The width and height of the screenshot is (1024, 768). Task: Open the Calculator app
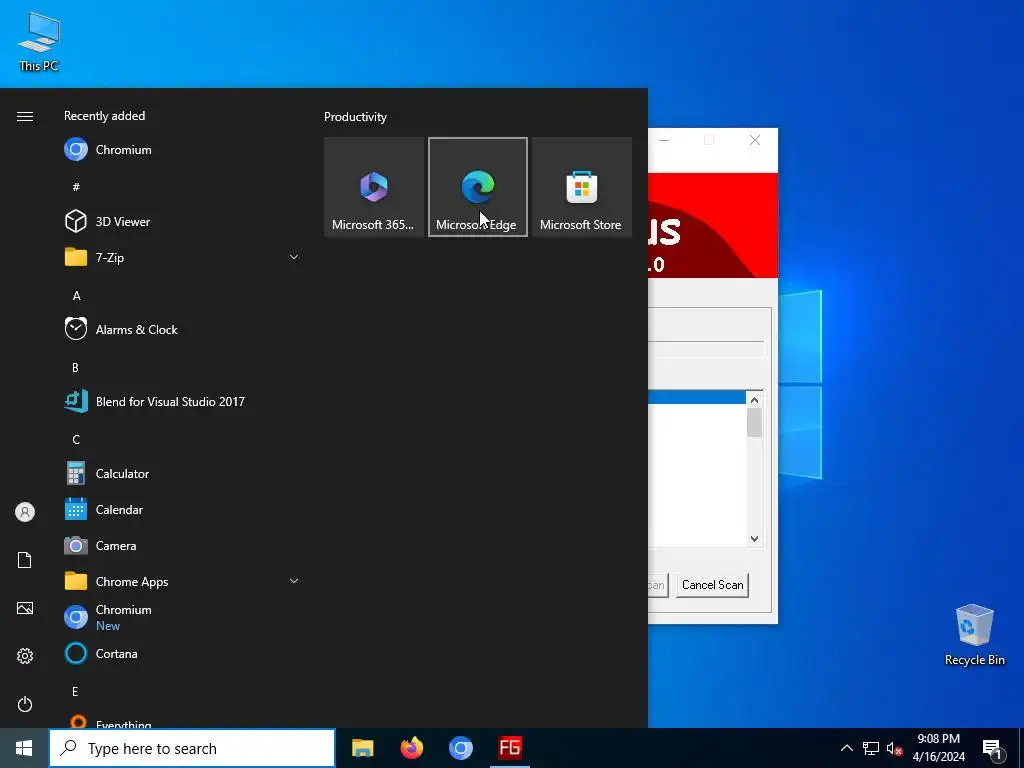pyautogui.click(x=182, y=473)
